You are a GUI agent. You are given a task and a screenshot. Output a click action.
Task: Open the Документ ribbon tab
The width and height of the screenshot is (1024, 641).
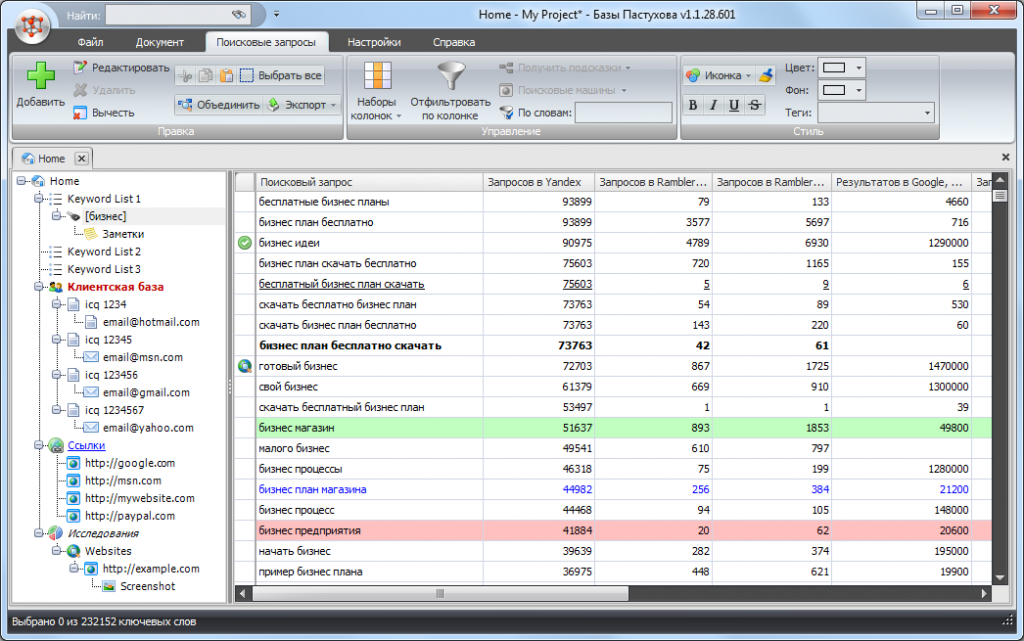tap(159, 42)
